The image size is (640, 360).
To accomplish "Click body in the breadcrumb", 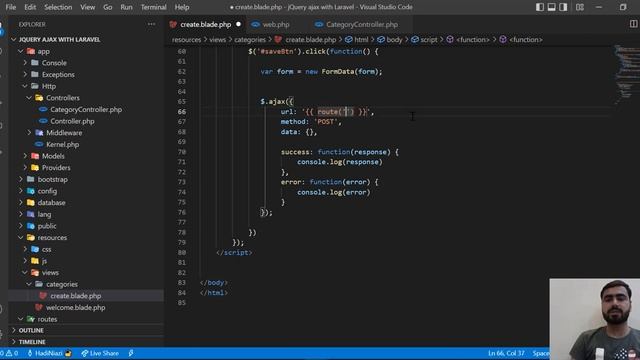I will coord(390,40).
